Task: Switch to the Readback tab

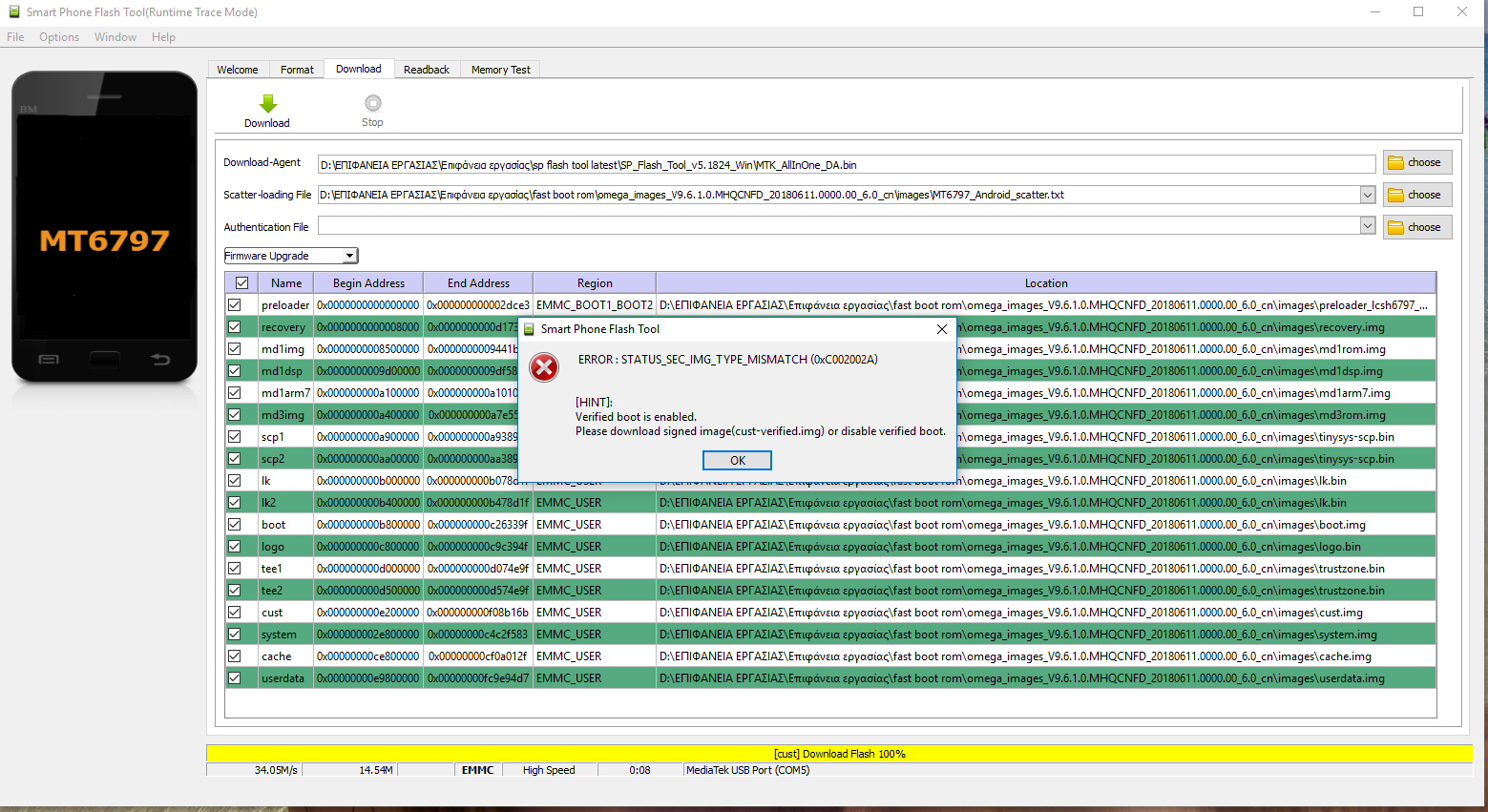Action: [x=426, y=70]
